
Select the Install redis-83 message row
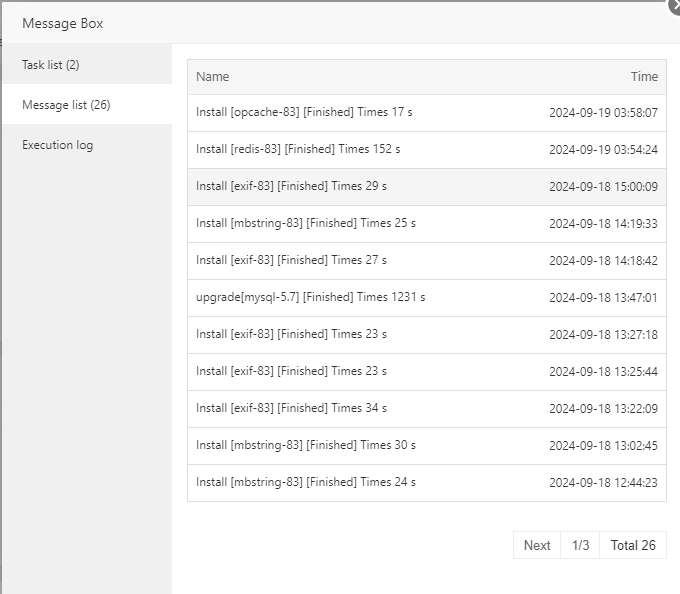(298, 150)
